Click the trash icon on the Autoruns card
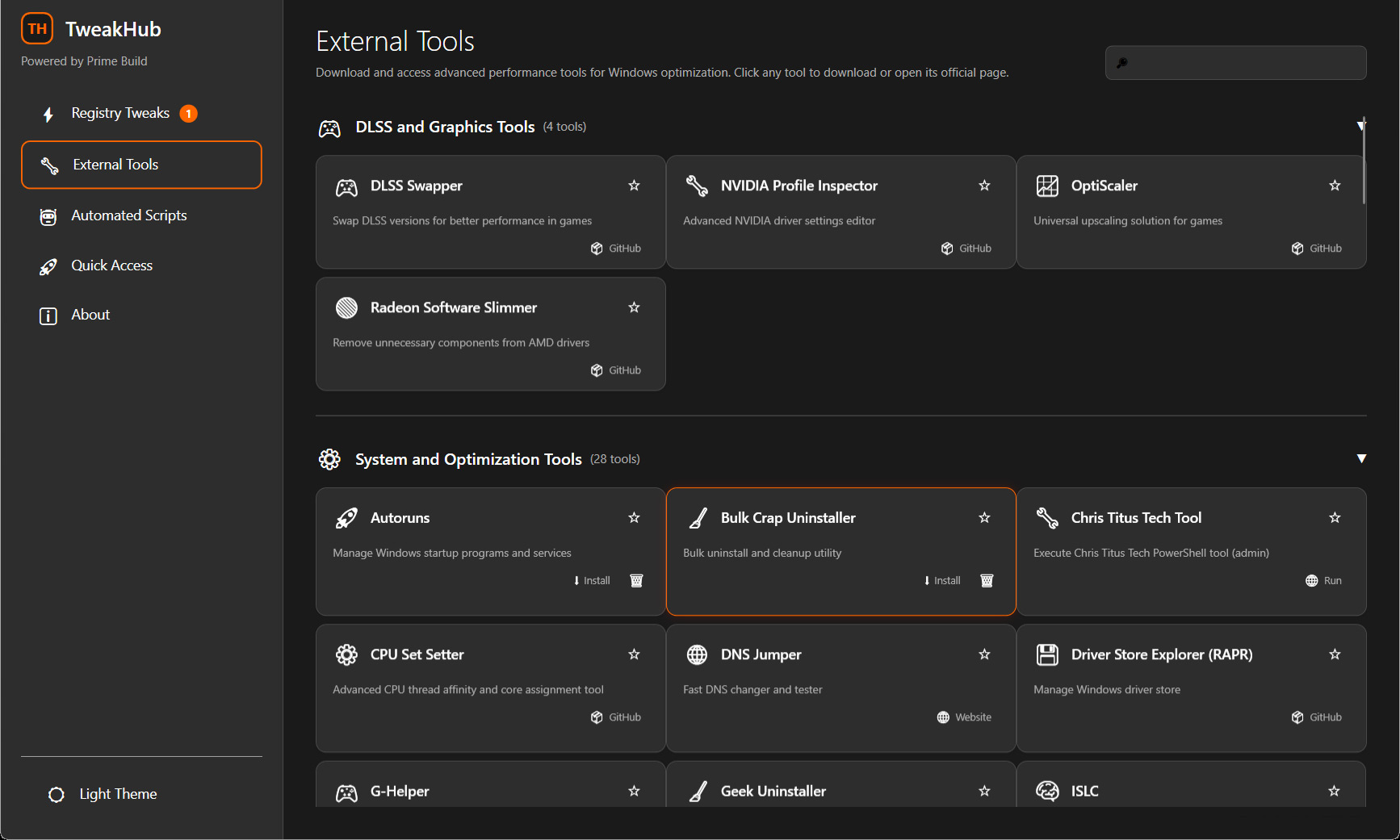This screenshot has width=1400, height=840. click(636, 581)
